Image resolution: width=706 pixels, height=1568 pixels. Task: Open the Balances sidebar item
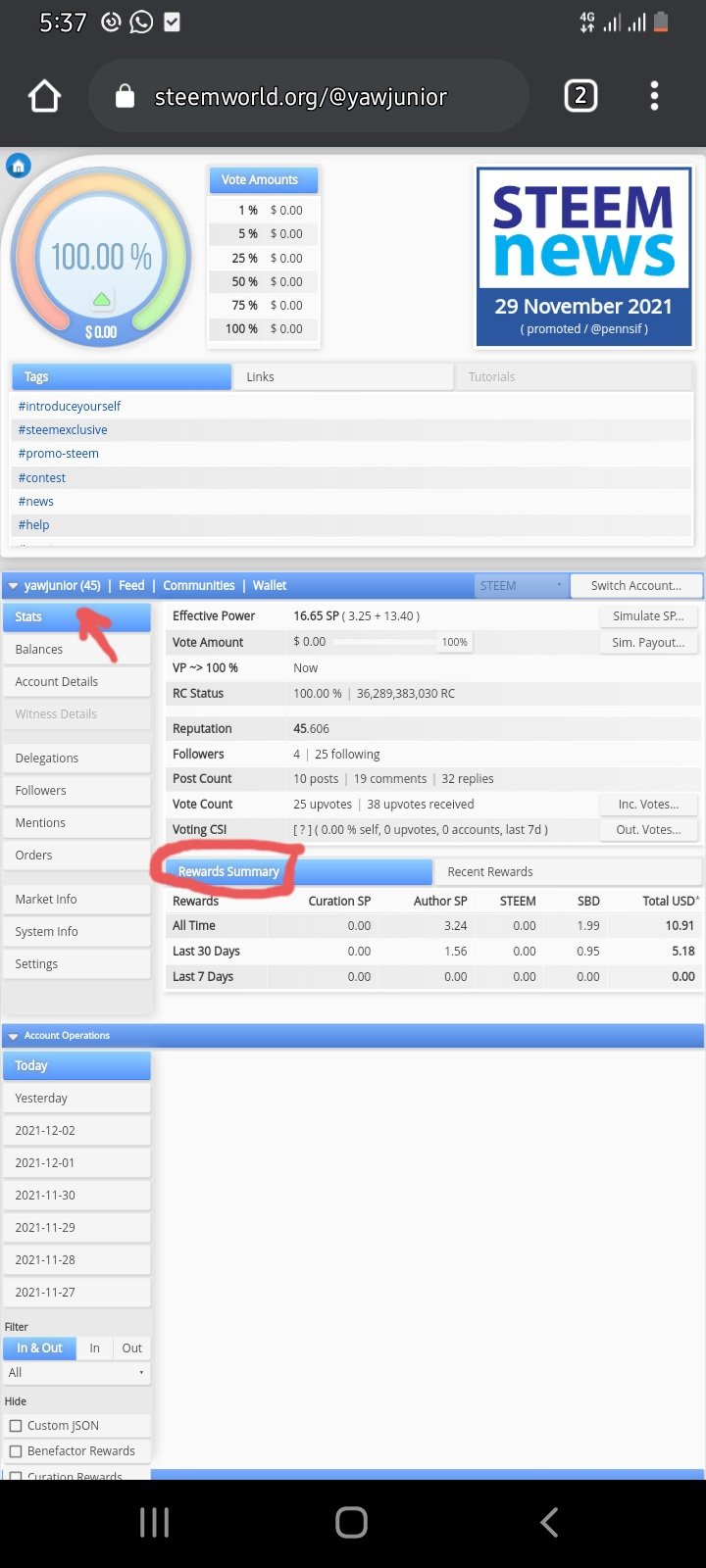[76, 649]
